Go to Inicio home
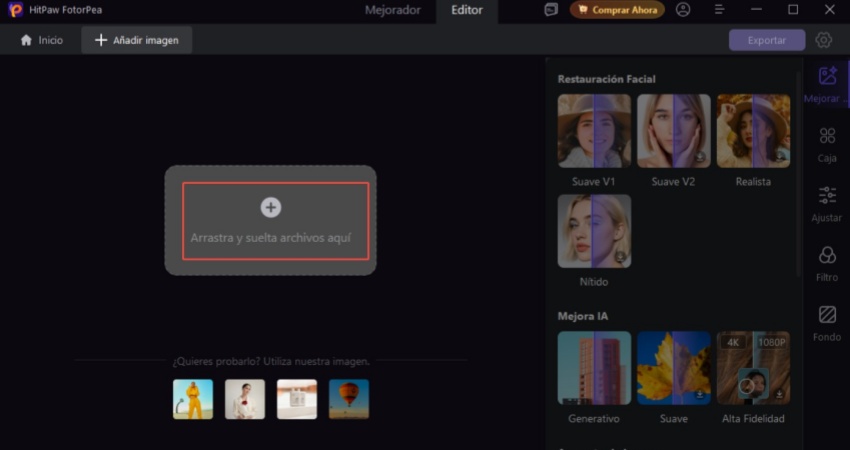This screenshot has height=450, width=850. click(41, 40)
